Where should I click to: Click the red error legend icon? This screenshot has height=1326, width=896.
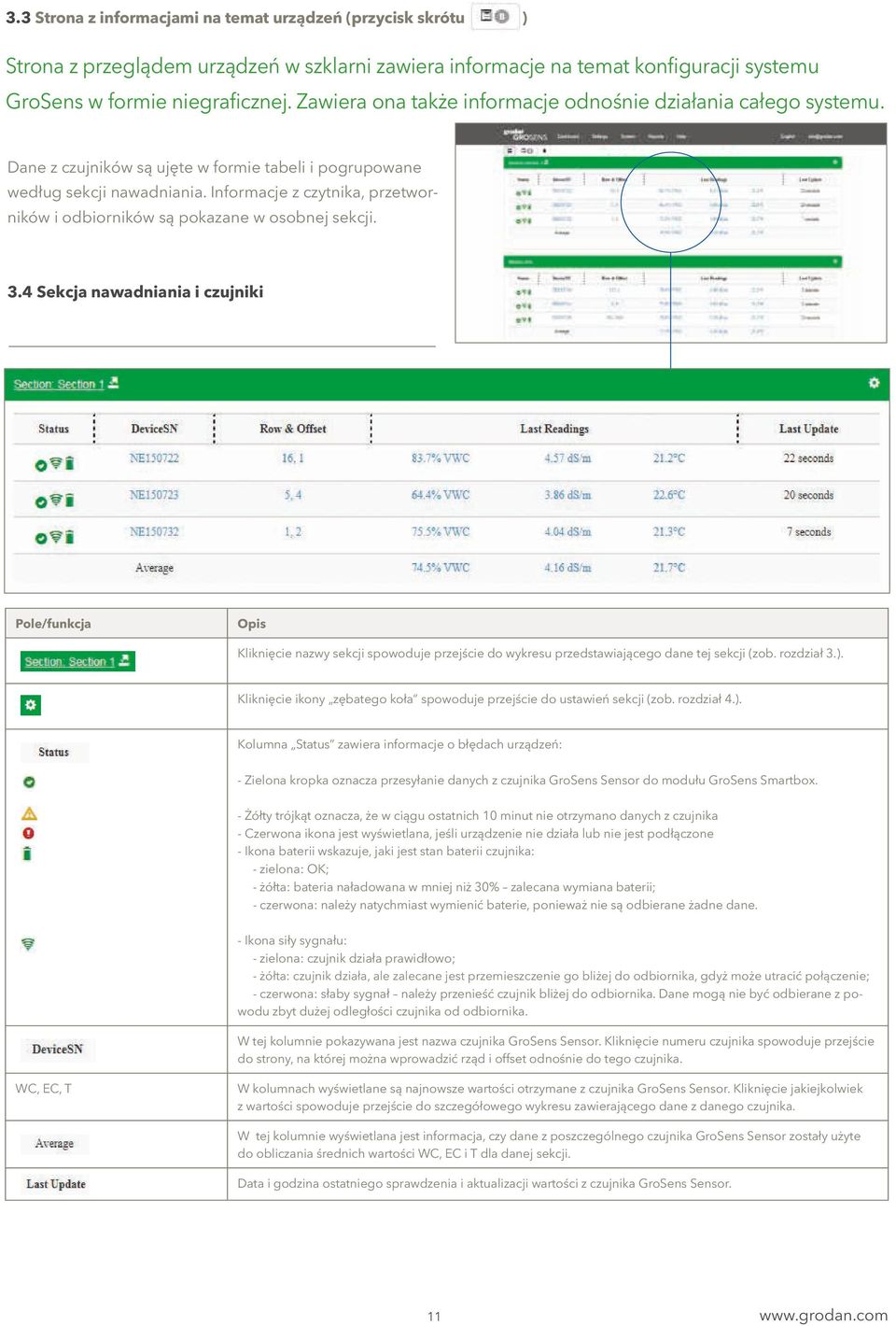29,833
